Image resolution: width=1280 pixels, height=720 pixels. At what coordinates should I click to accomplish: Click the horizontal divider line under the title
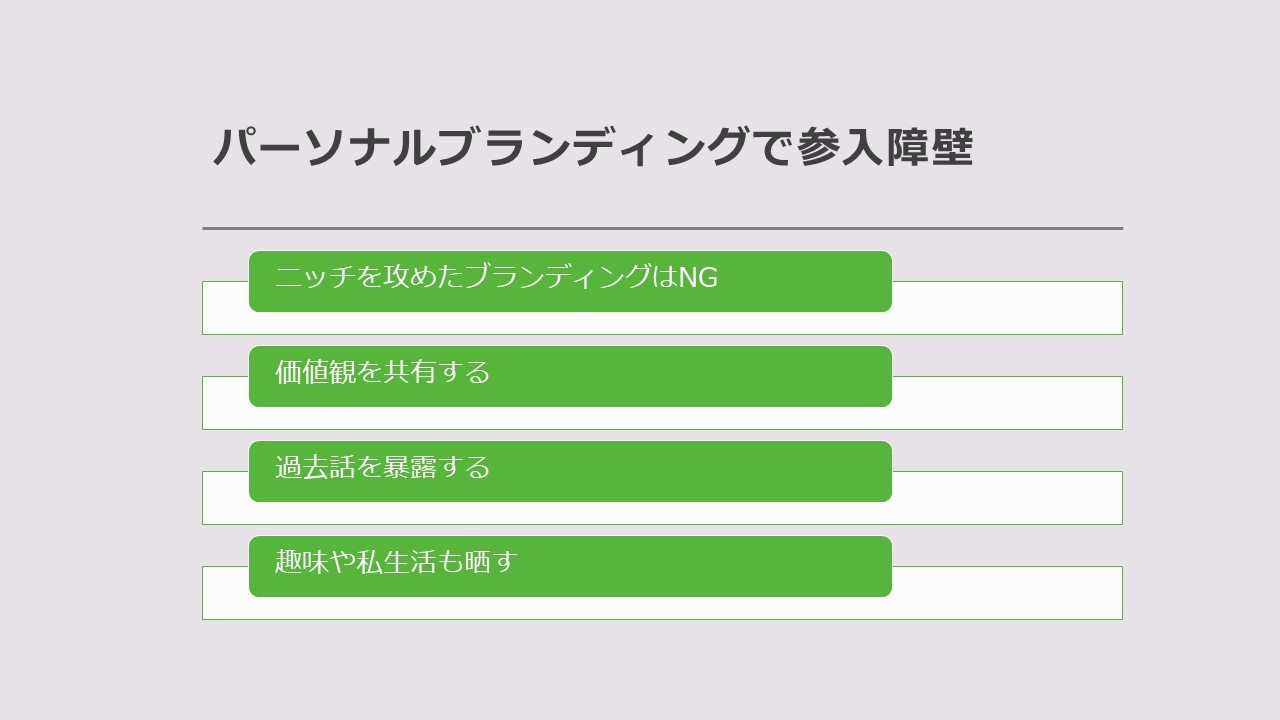[662, 228]
